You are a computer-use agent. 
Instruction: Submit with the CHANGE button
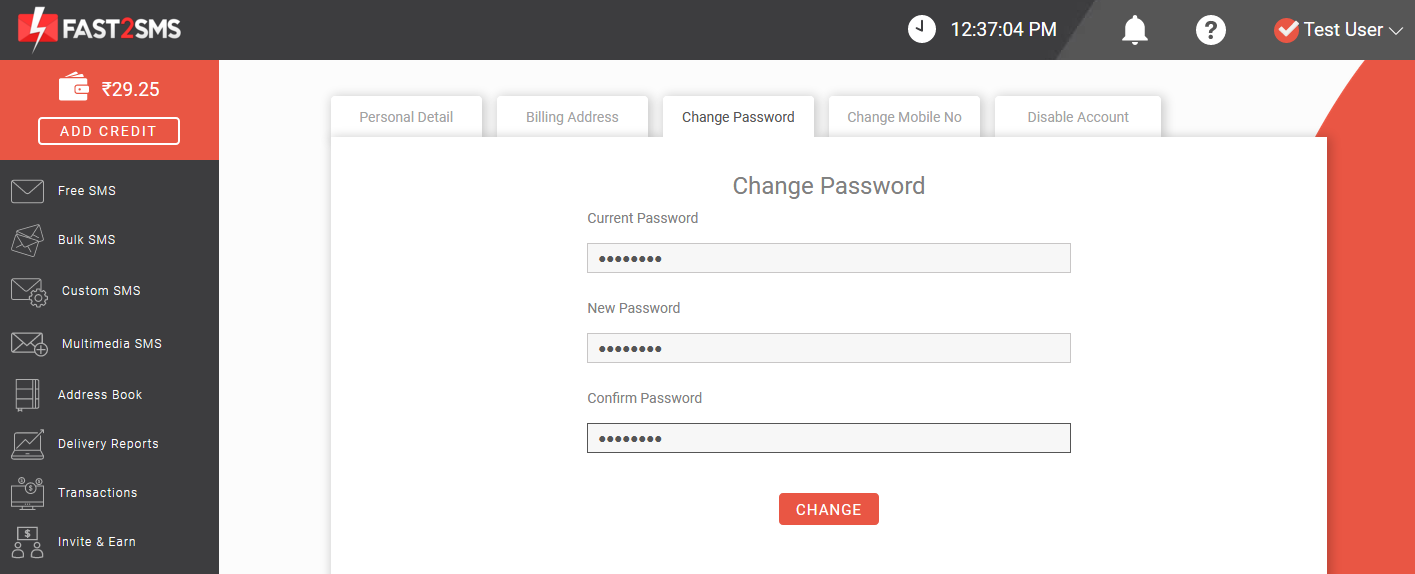[829, 509]
